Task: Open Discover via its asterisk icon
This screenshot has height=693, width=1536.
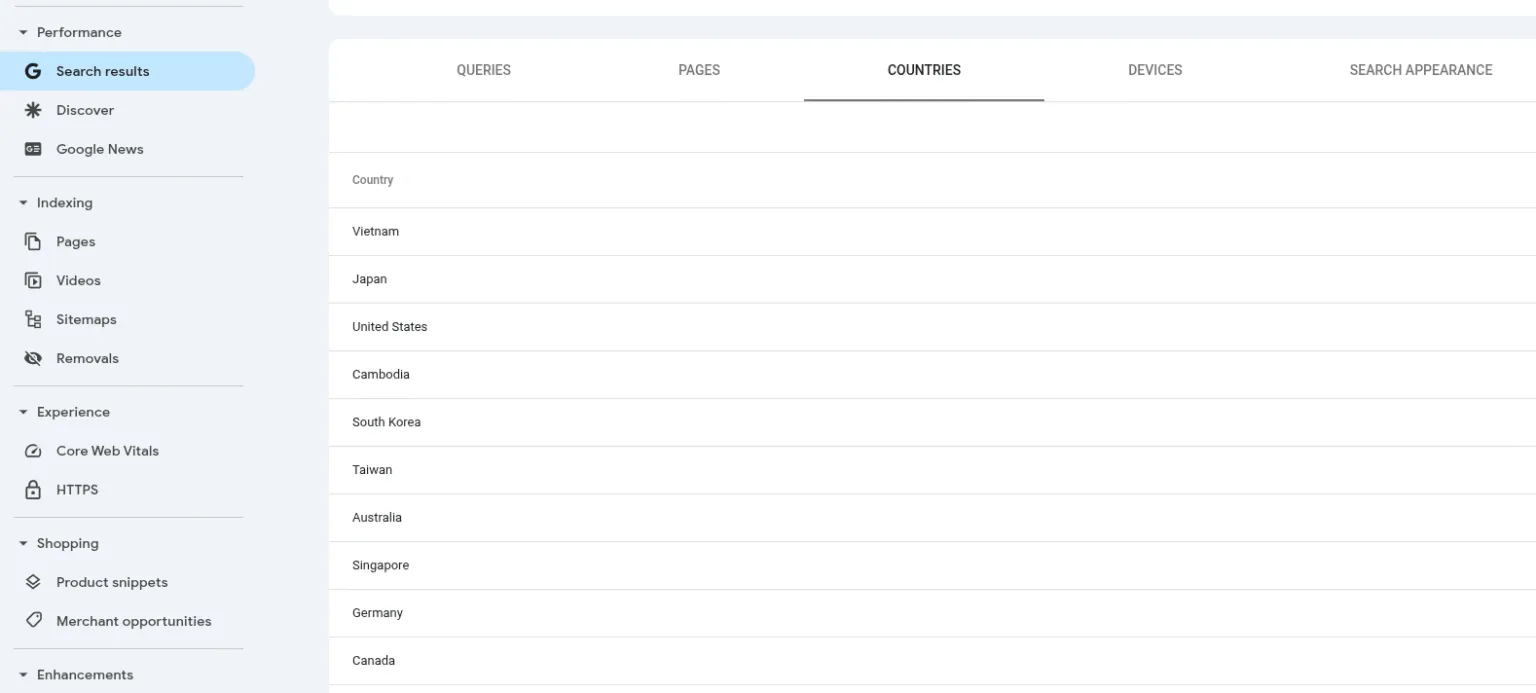Action: point(33,110)
